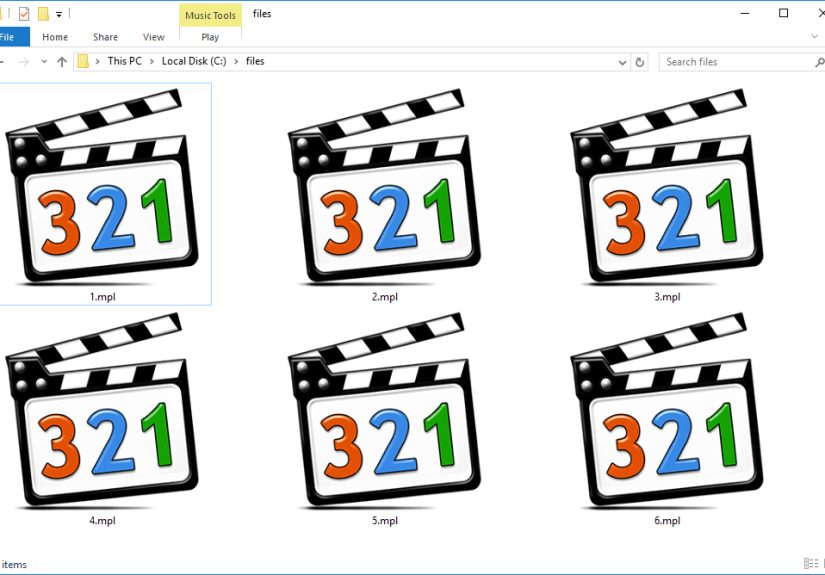Go forward with the forward arrow

coord(24,62)
